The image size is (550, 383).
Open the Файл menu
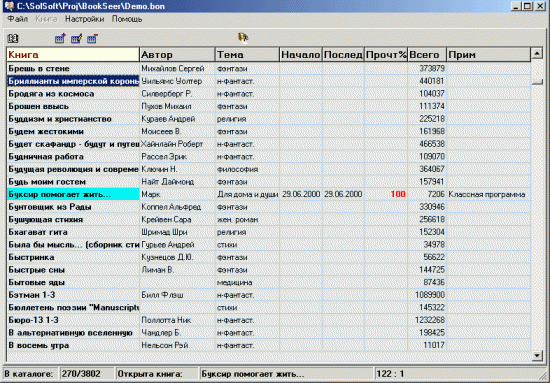18,19
